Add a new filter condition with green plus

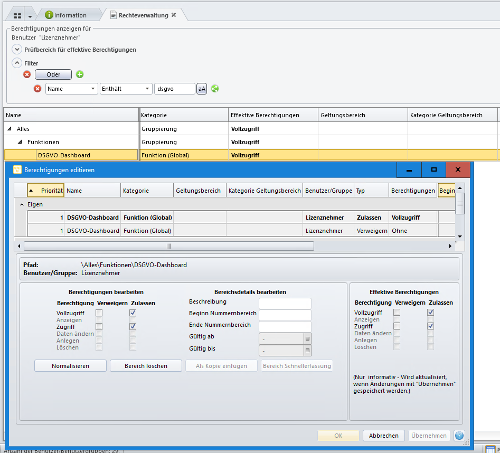pos(80,74)
